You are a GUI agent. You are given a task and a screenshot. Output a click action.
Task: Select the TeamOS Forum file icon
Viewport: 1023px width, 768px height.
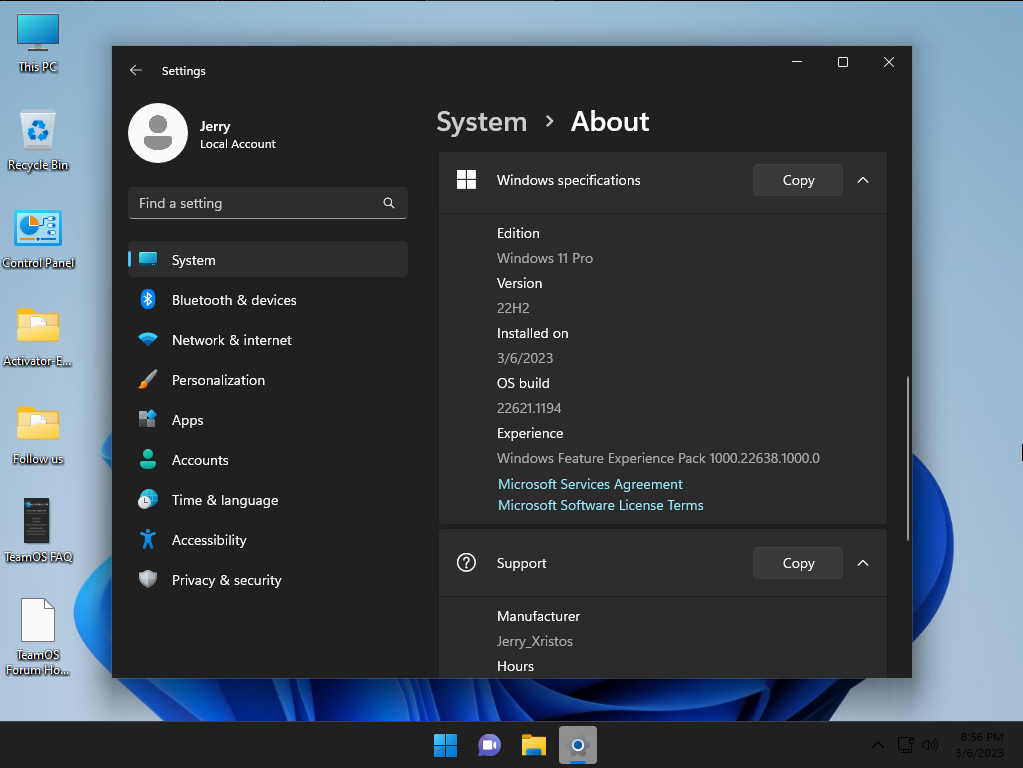[x=38, y=637]
